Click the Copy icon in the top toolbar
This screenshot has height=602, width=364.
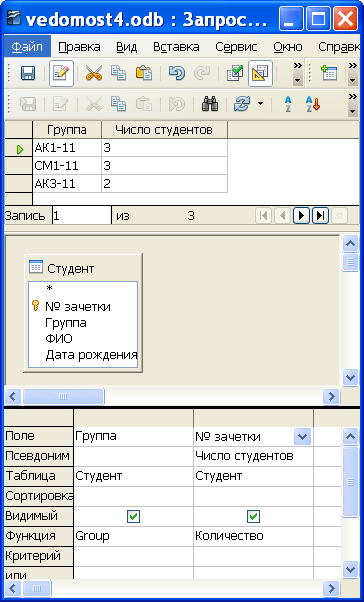119,73
